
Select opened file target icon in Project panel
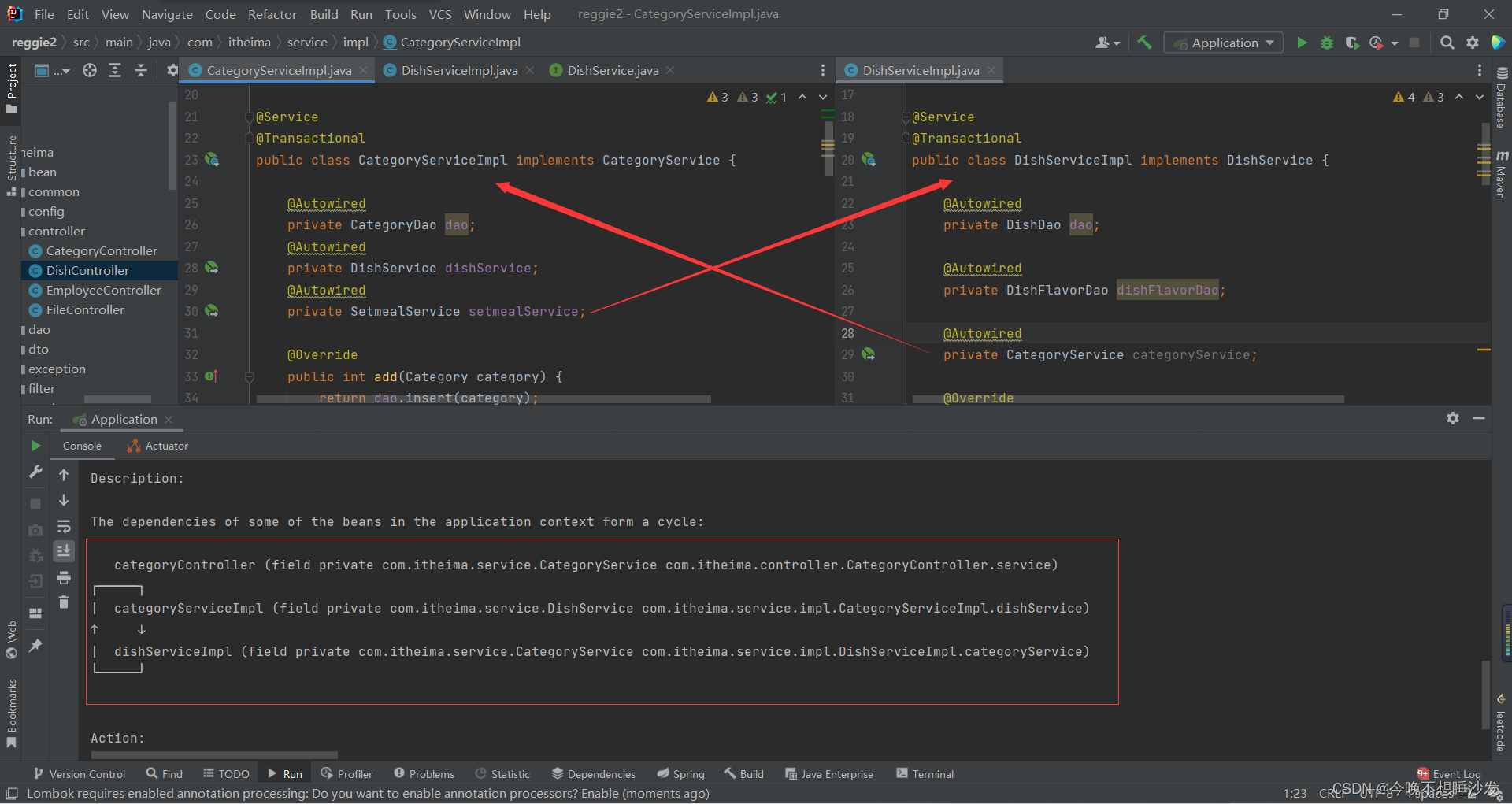pyautogui.click(x=90, y=70)
